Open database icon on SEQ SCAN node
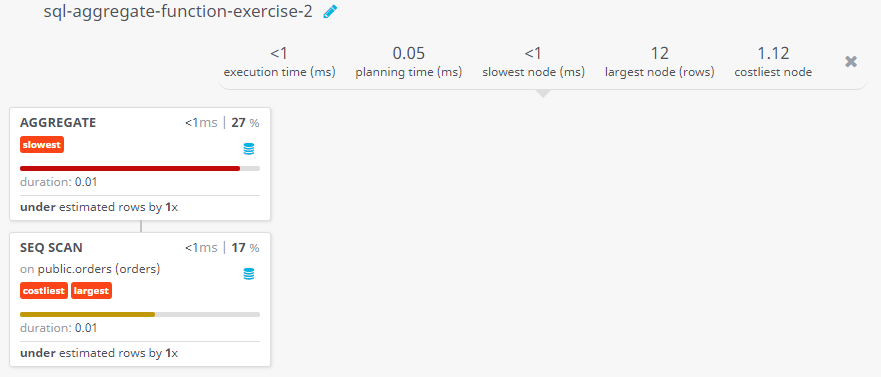Viewport: 881px width, 377px height. pos(248,274)
